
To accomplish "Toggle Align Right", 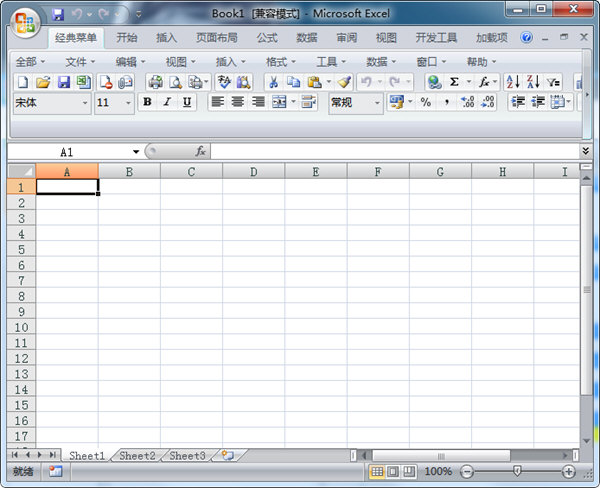I will [x=258, y=102].
